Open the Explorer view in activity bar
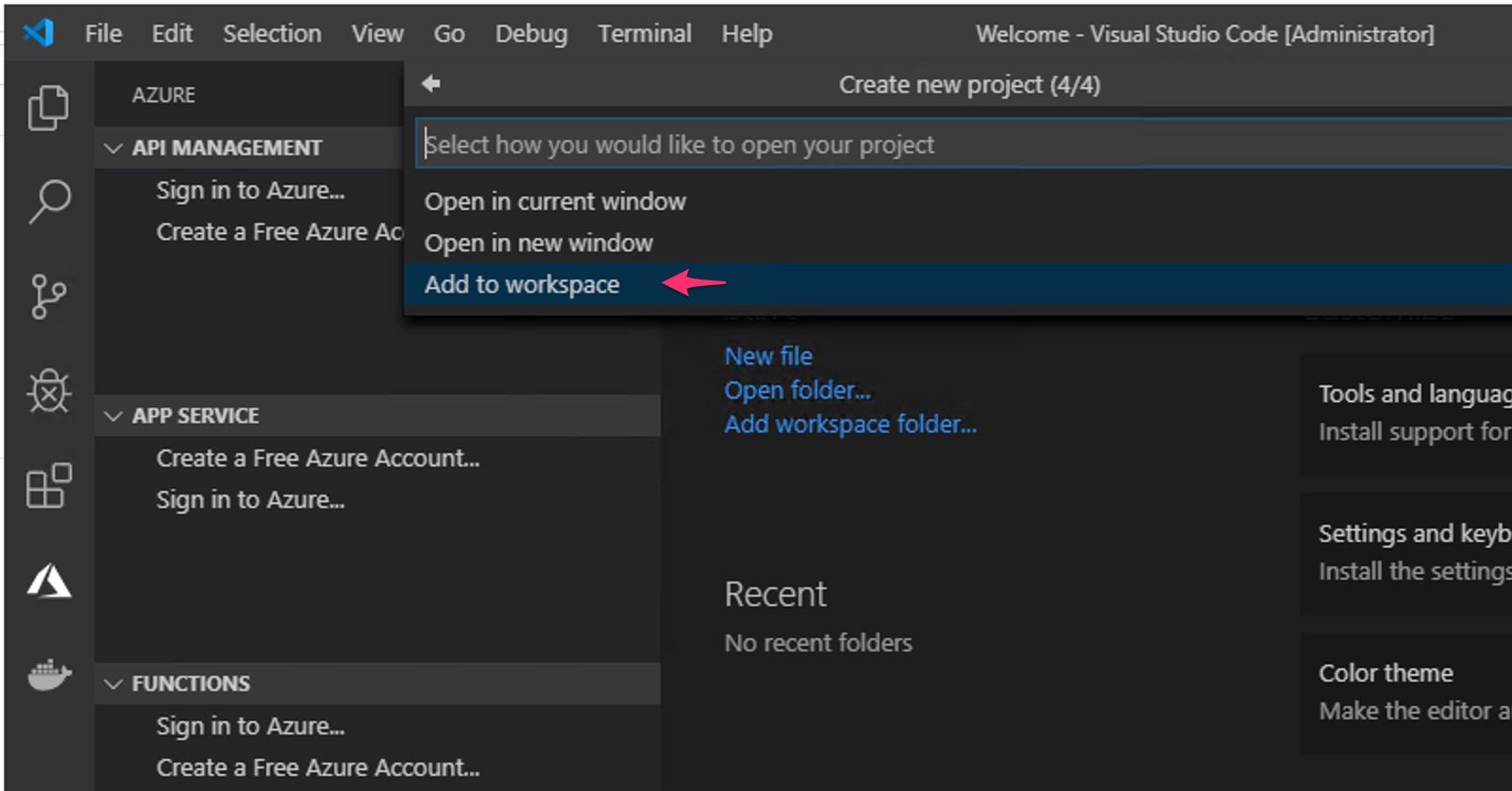The image size is (1512, 791). click(x=48, y=108)
